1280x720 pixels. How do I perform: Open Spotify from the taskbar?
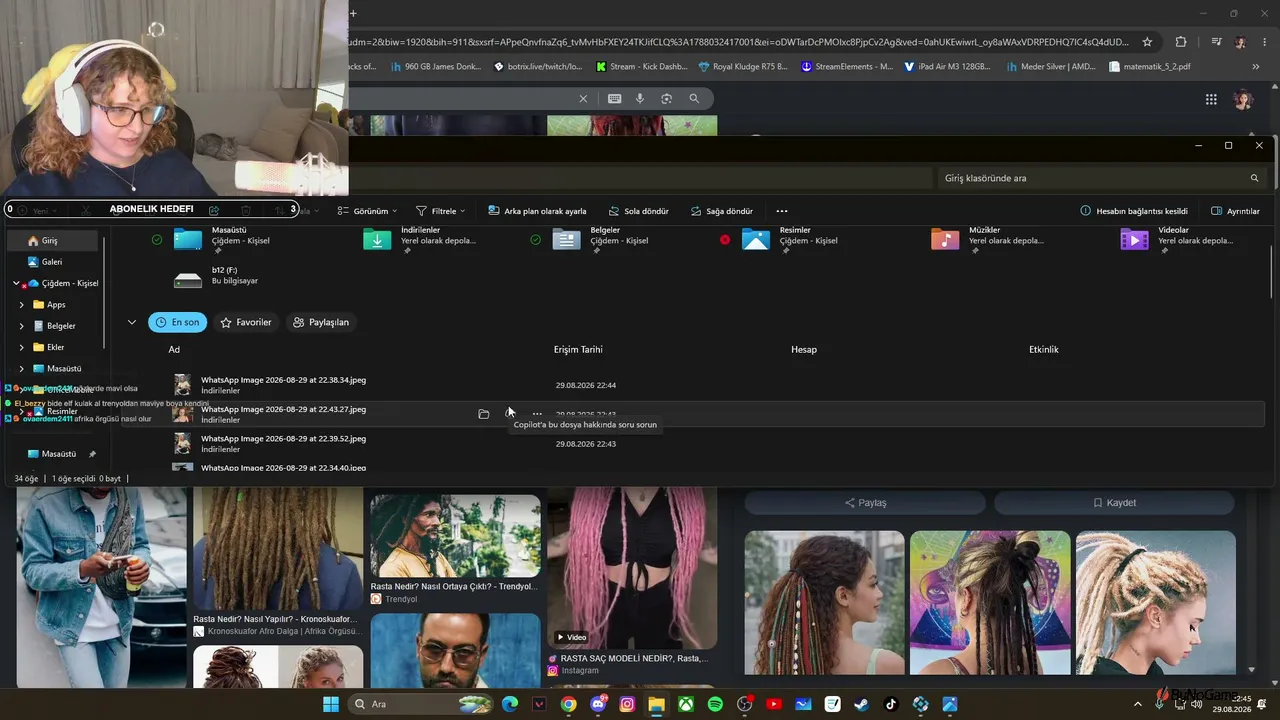coord(715,704)
